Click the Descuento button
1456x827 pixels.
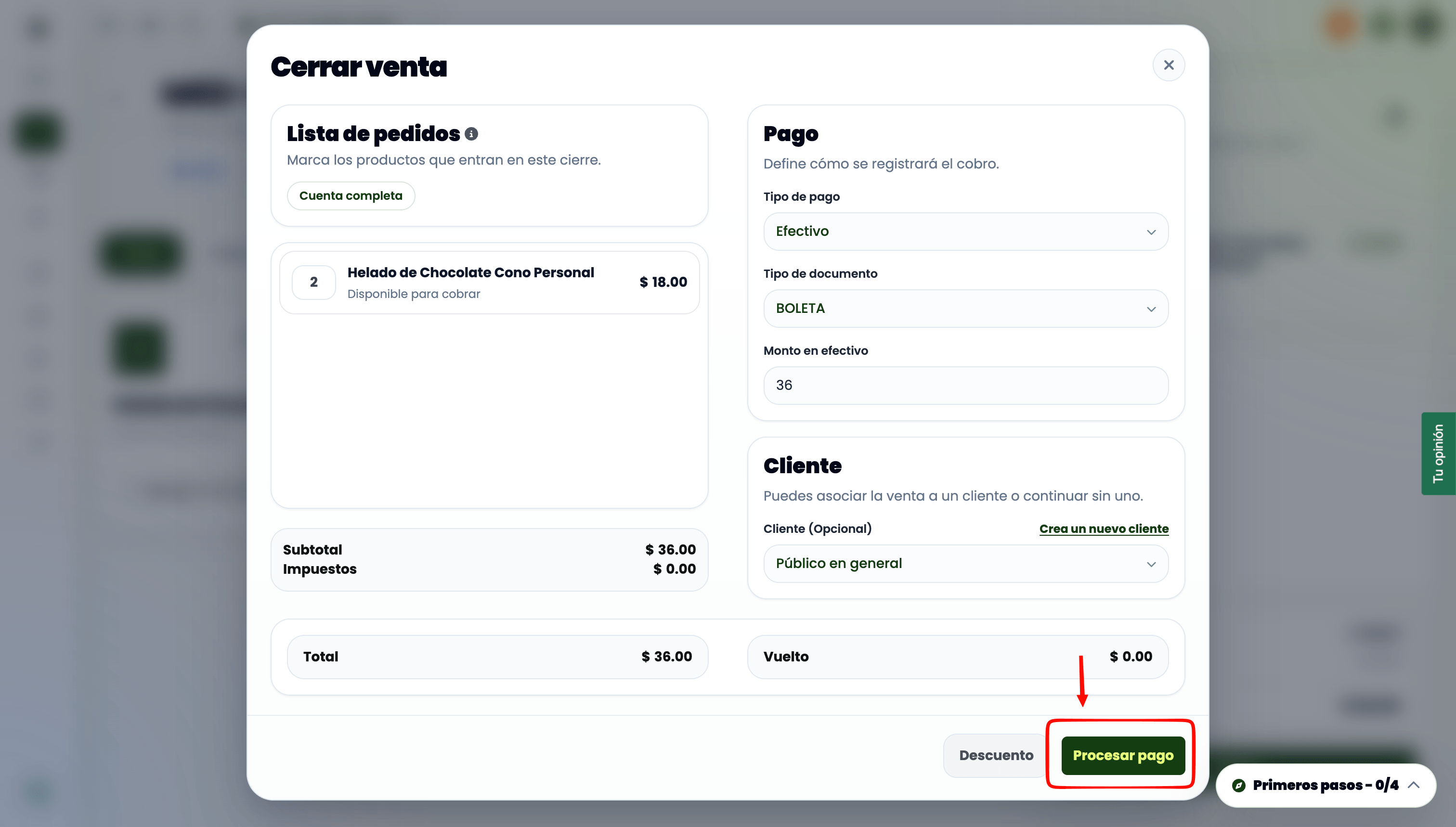tap(996, 755)
